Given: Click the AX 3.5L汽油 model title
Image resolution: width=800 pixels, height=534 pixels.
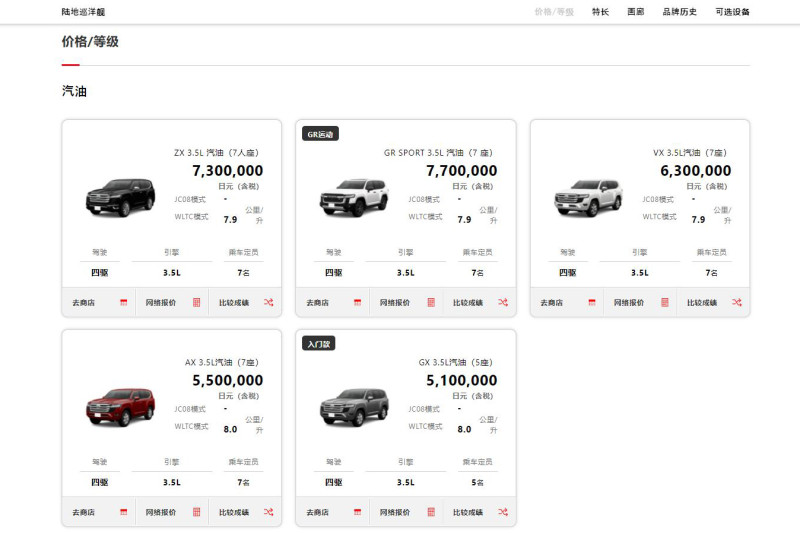Looking at the screenshot, I should 222,362.
